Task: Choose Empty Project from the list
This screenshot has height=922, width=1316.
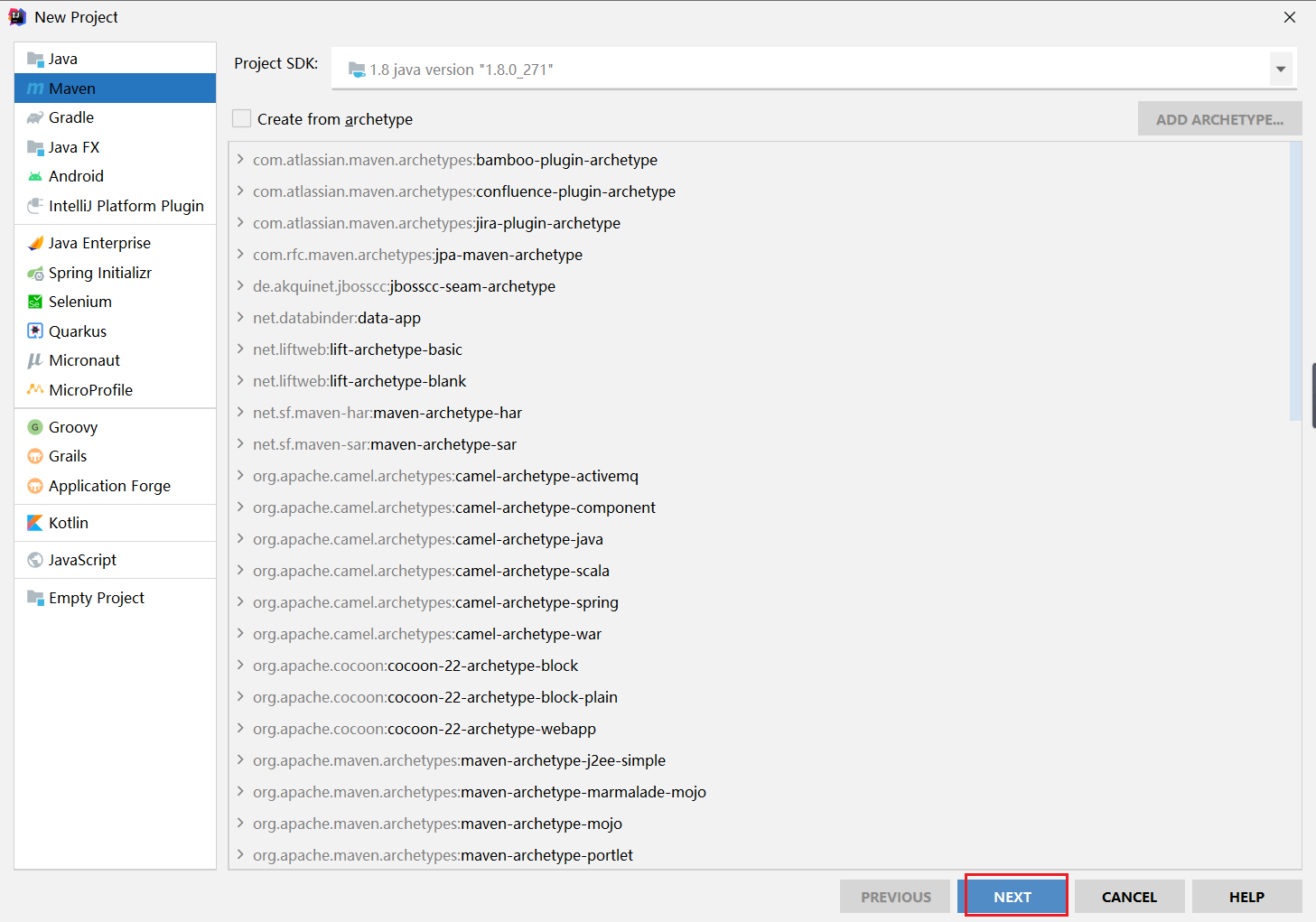Action: [x=96, y=598]
